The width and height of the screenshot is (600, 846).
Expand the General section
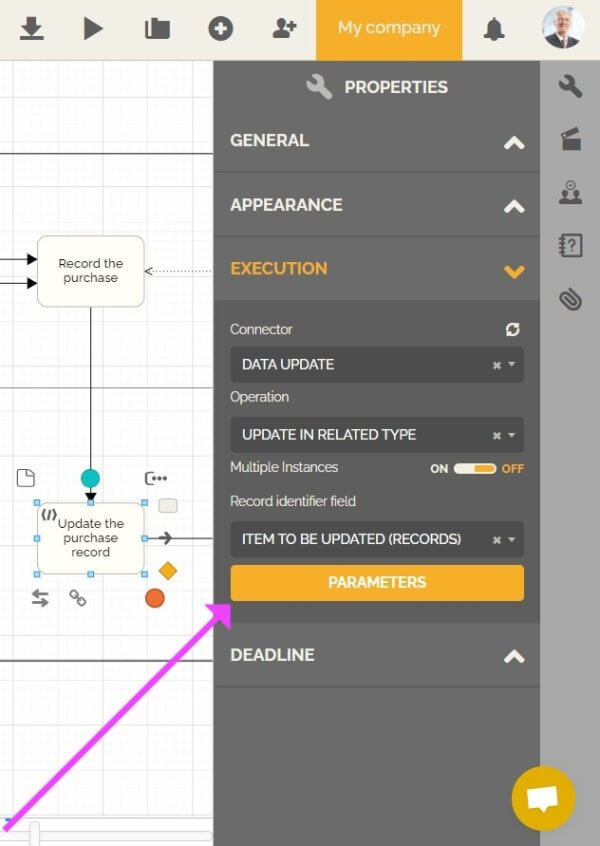pyautogui.click(x=376, y=141)
